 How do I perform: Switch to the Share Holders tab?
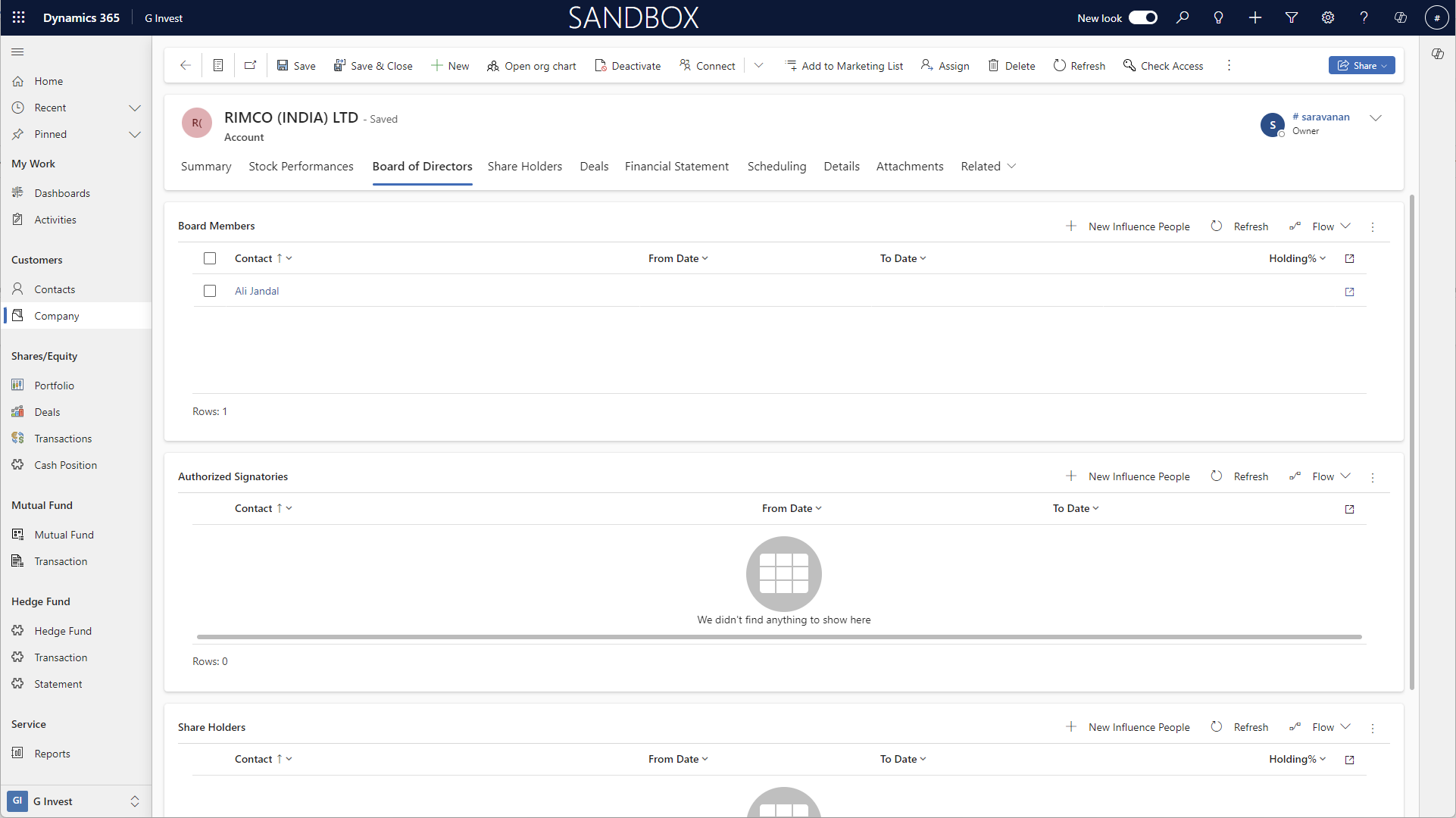pyautogui.click(x=524, y=167)
